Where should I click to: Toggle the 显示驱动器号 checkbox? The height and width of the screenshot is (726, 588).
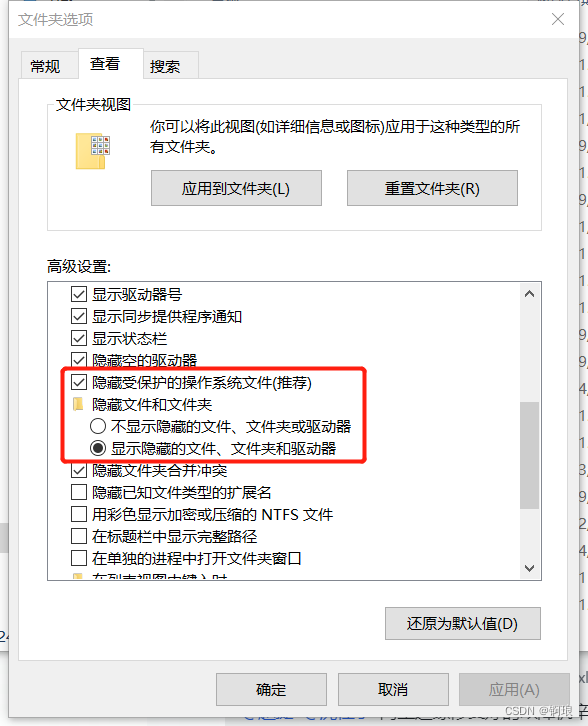(x=79, y=294)
